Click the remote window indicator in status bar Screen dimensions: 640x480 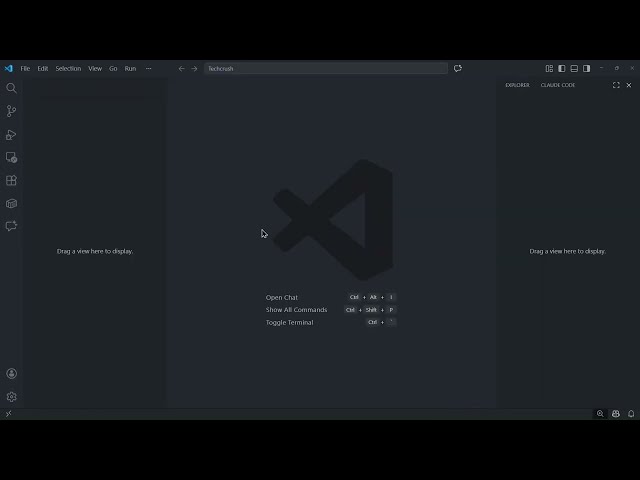click(x=9, y=413)
